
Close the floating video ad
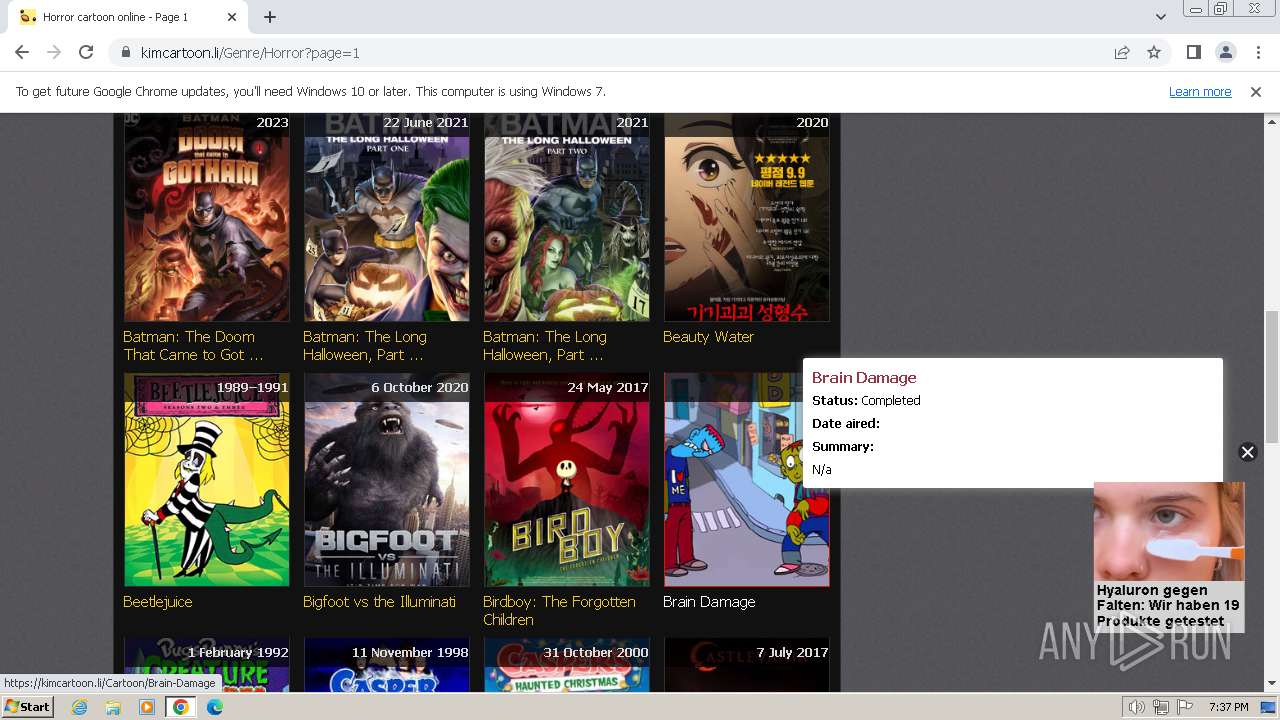(x=1247, y=452)
